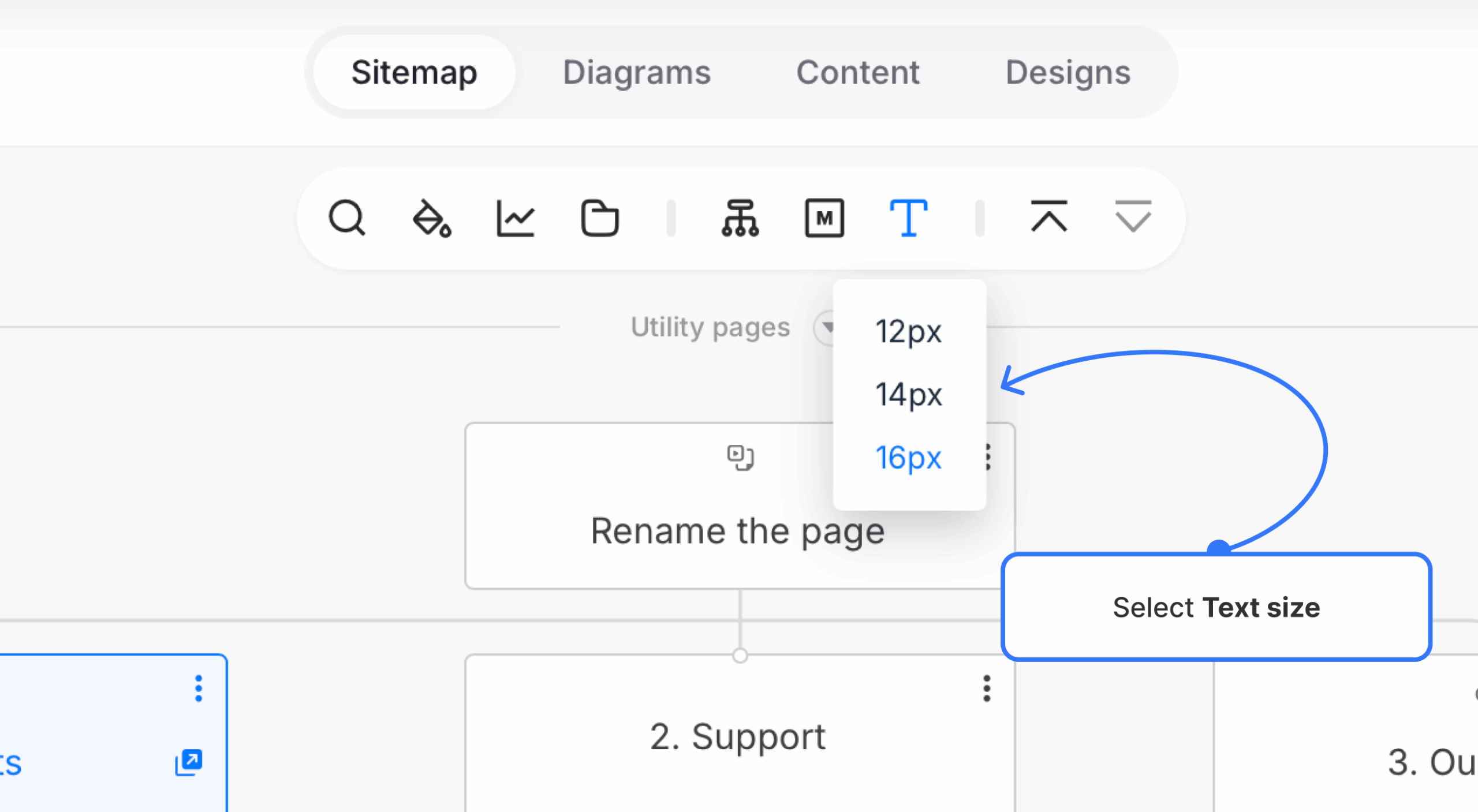Select the sitemap hierarchy layout icon
1478x812 pixels.
coord(740,218)
